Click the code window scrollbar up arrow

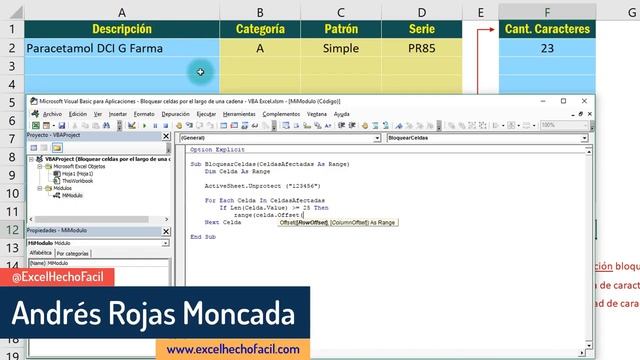(589, 151)
